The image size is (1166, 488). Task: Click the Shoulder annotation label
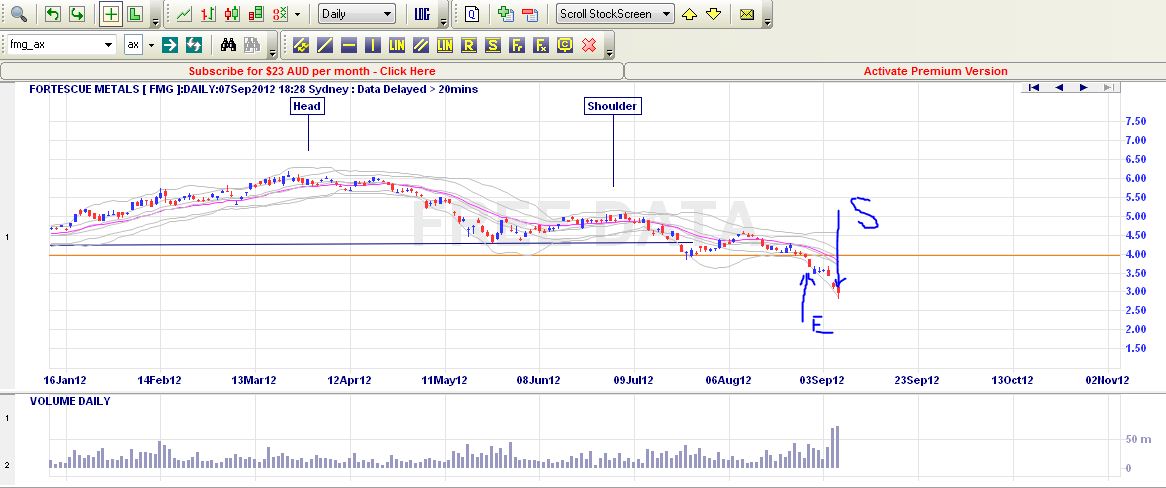(x=612, y=106)
